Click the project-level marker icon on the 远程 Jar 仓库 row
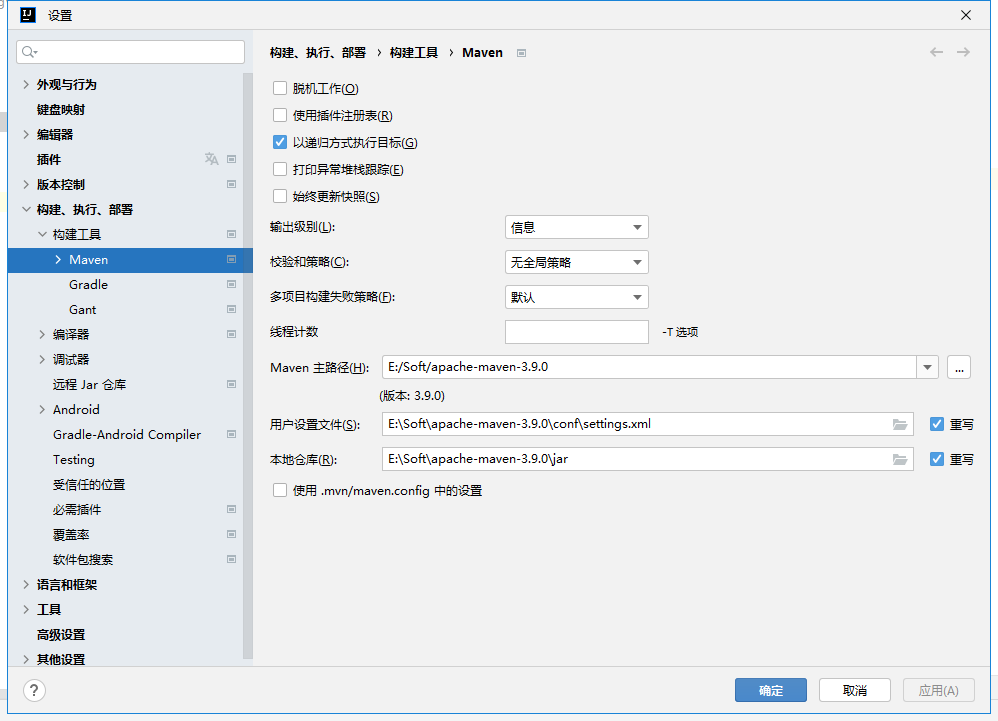The height and width of the screenshot is (721, 998). pyautogui.click(x=232, y=384)
